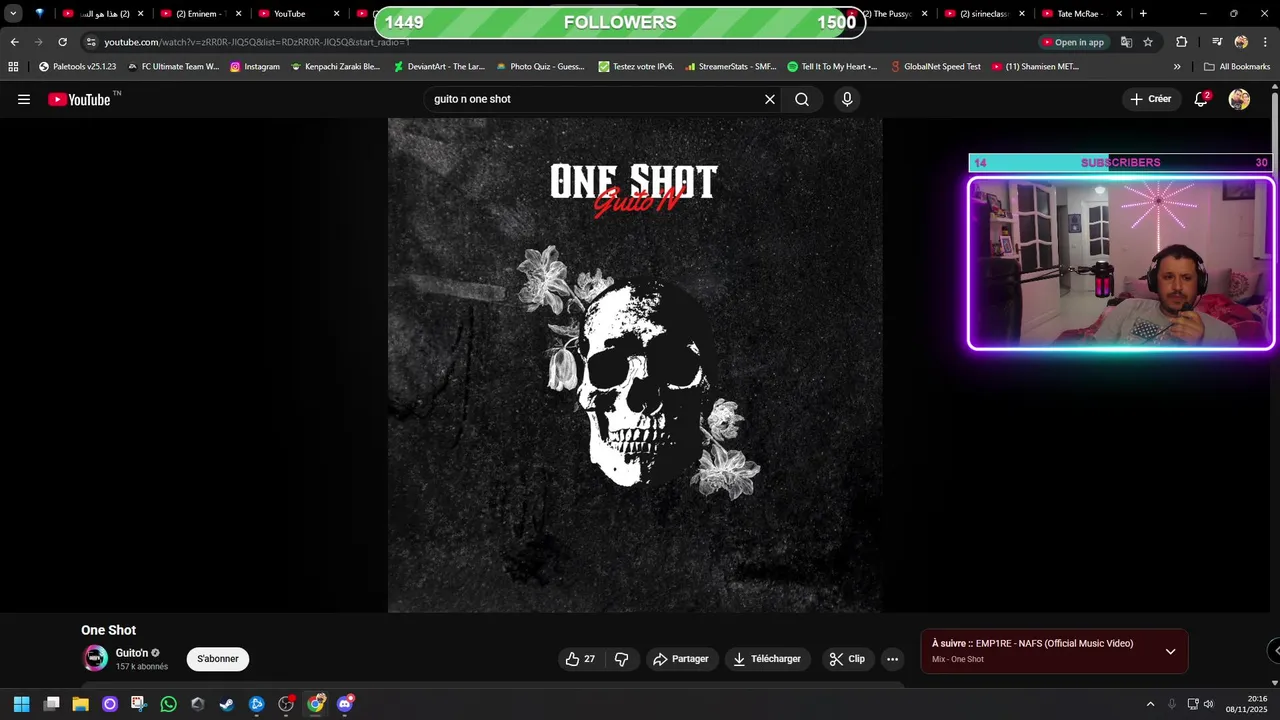
Task: Open the Testez votre IPv6 bookmark
Action: [636, 67]
